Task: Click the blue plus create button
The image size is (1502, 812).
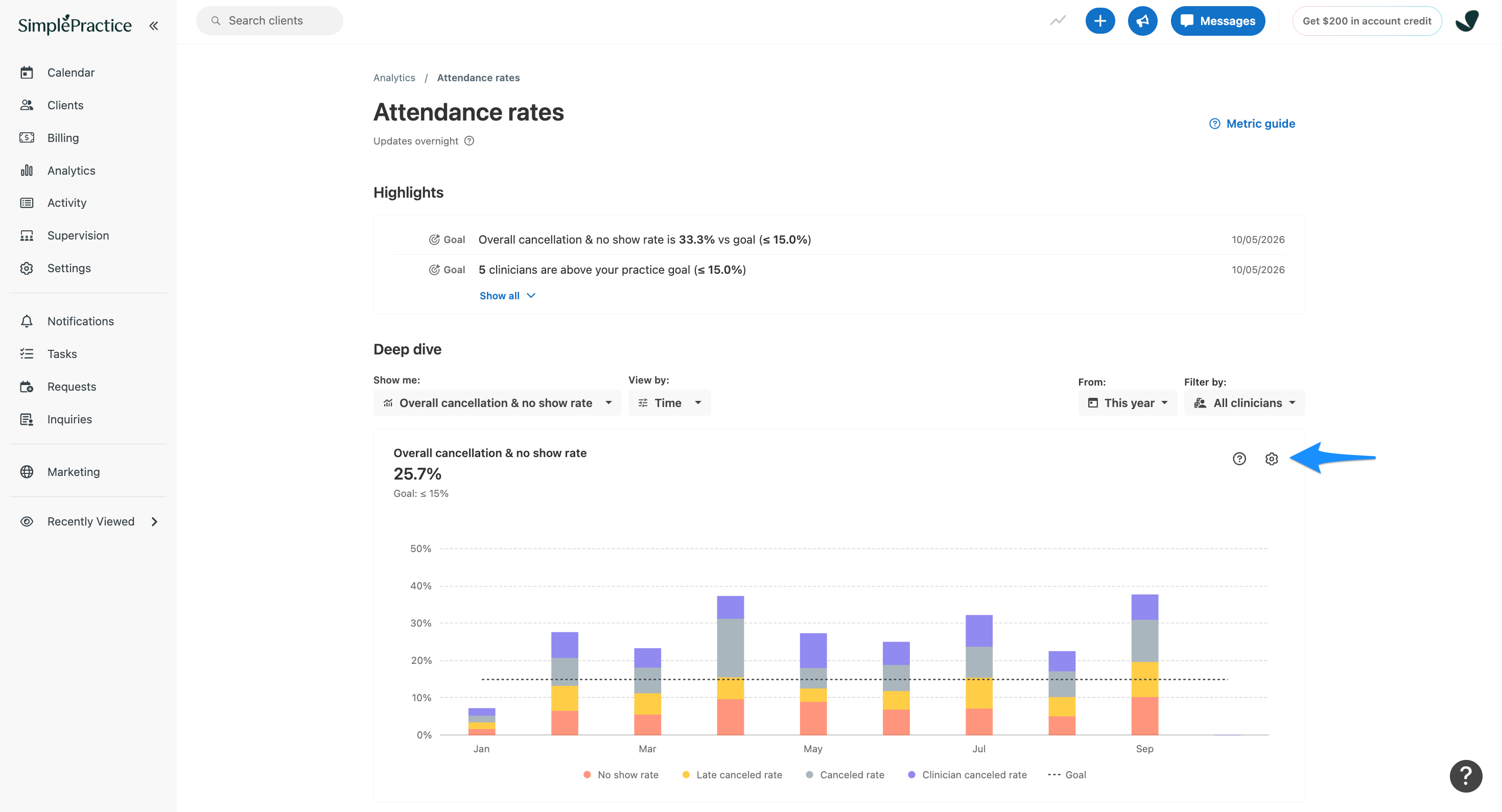Action: click(1099, 21)
